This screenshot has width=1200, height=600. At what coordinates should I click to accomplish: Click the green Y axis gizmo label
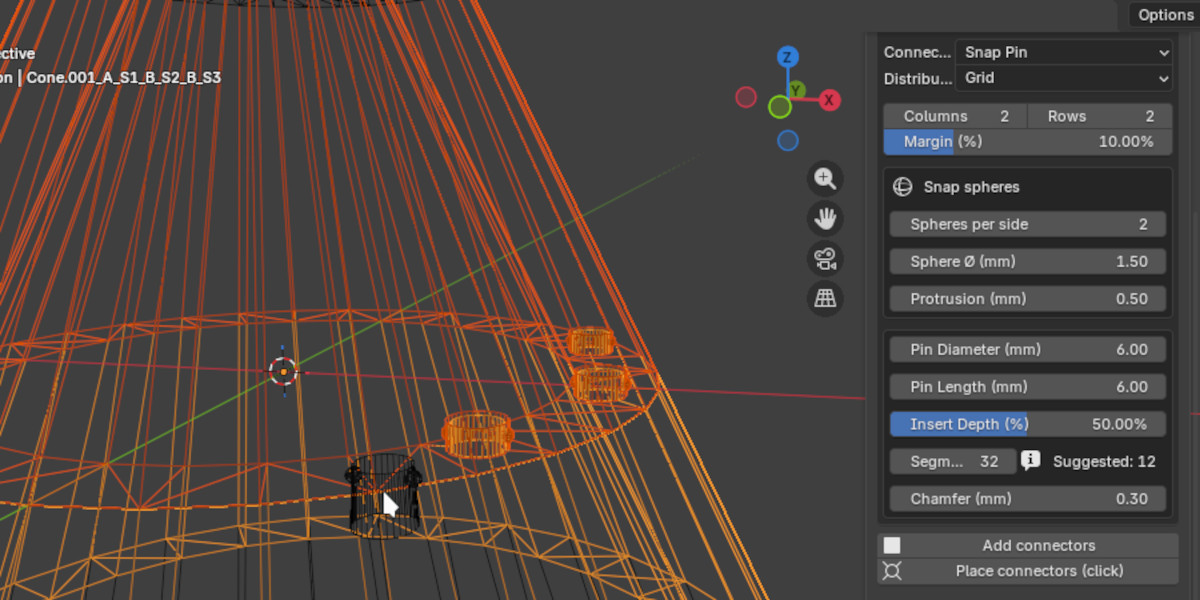(x=797, y=91)
